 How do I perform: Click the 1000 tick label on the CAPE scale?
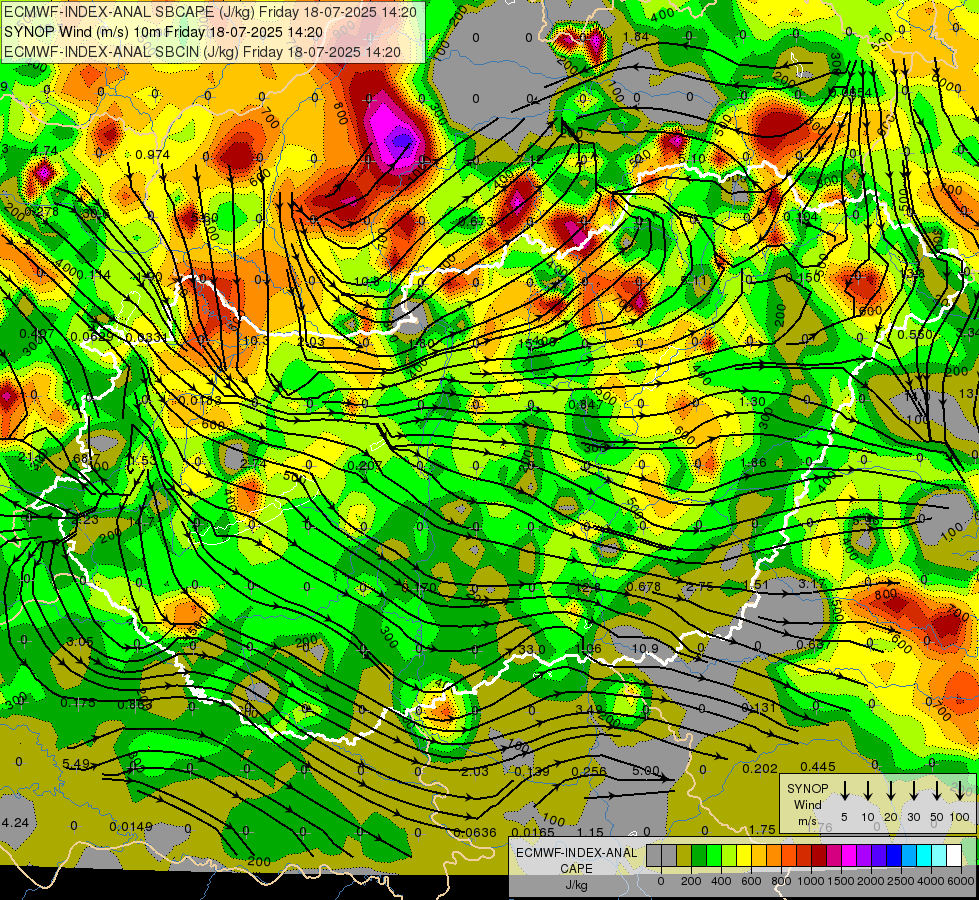pyautogui.click(x=811, y=881)
